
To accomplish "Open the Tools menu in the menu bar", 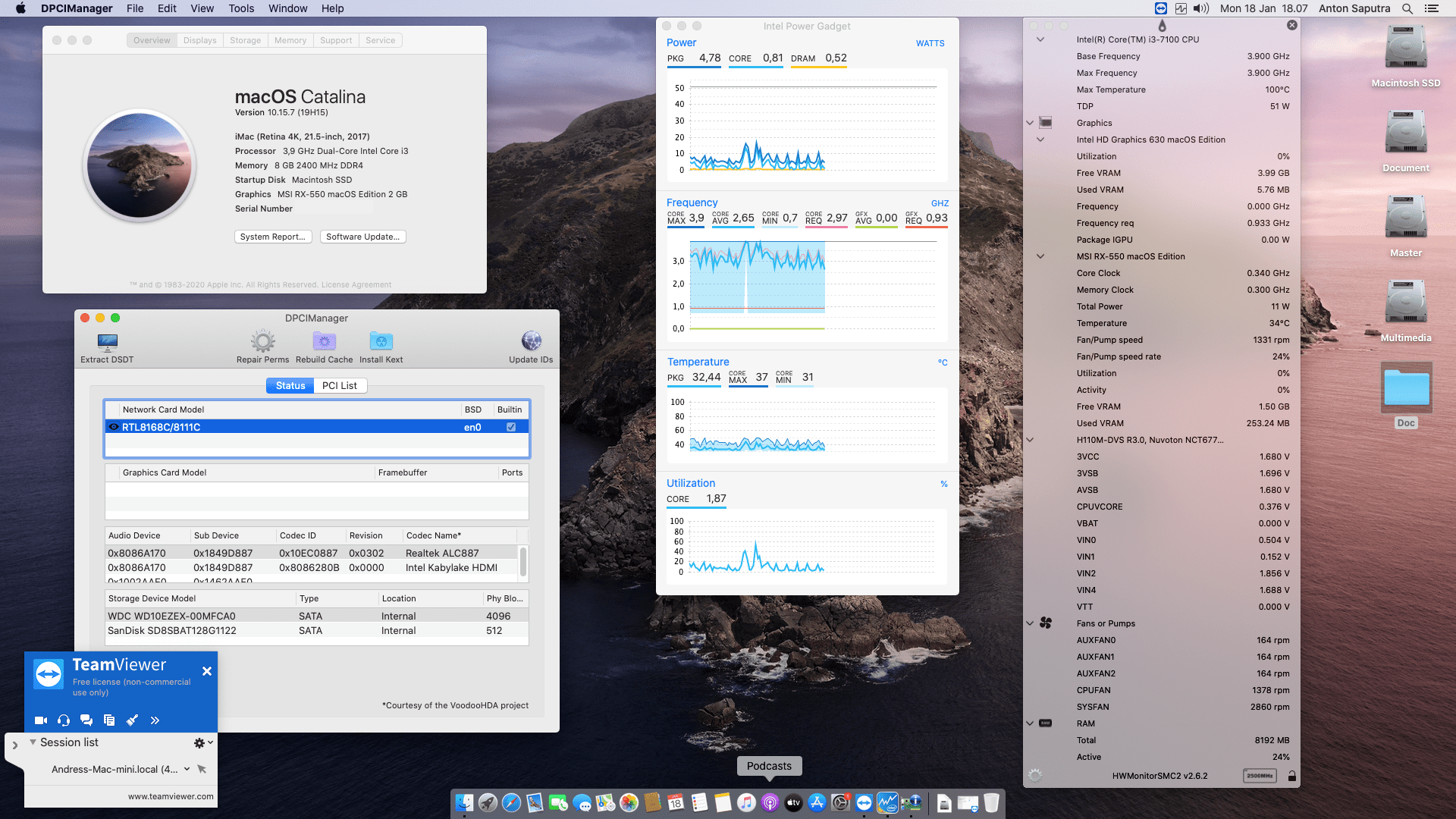I will [x=241, y=8].
